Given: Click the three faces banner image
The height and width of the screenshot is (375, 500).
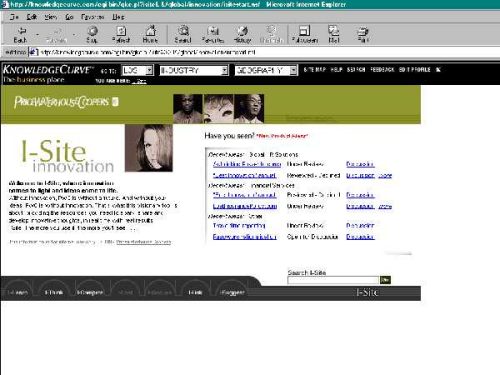Looking at the screenshot, I should (x=219, y=109).
